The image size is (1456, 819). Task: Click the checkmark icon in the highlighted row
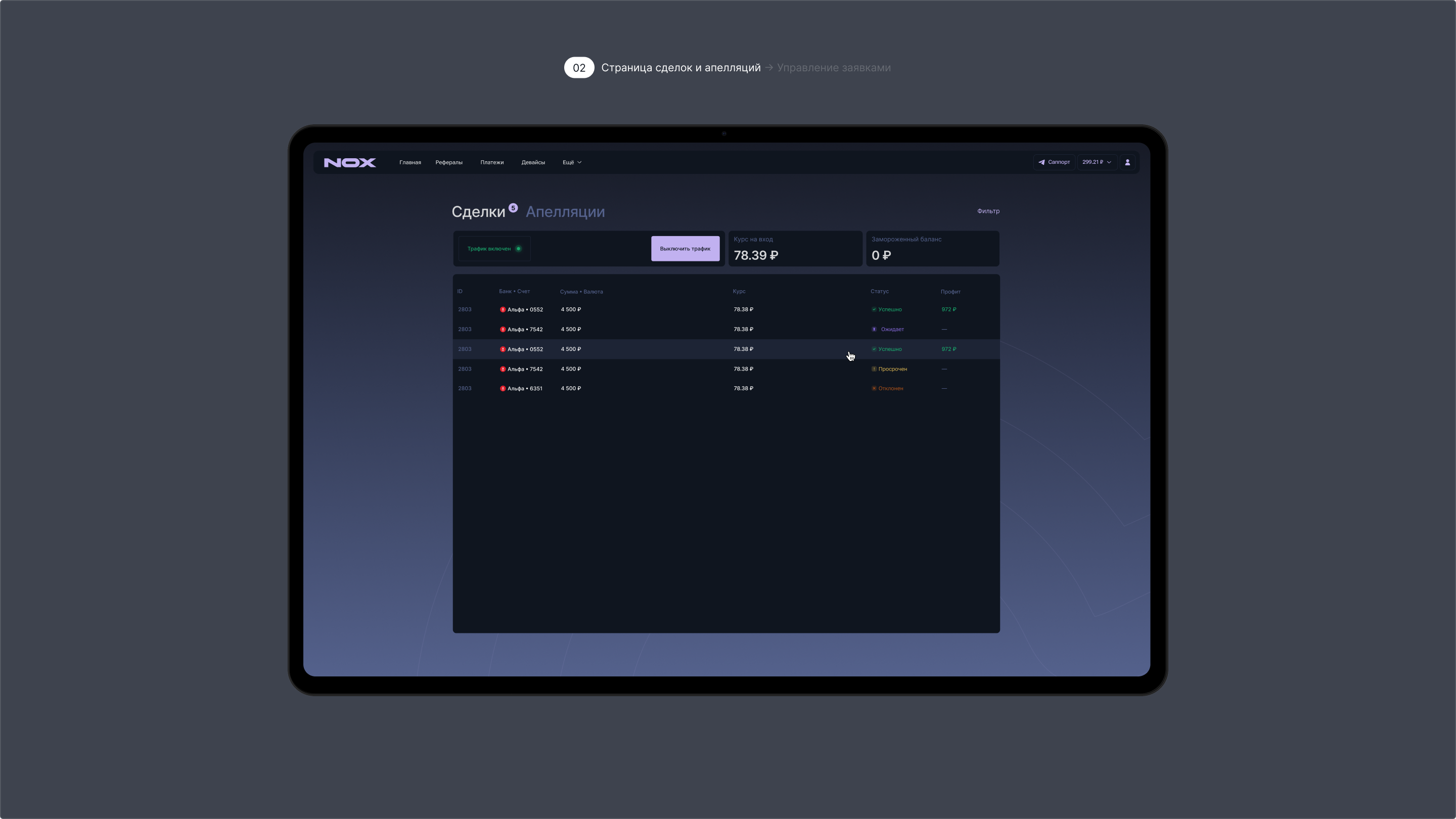[x=874, y=349]
